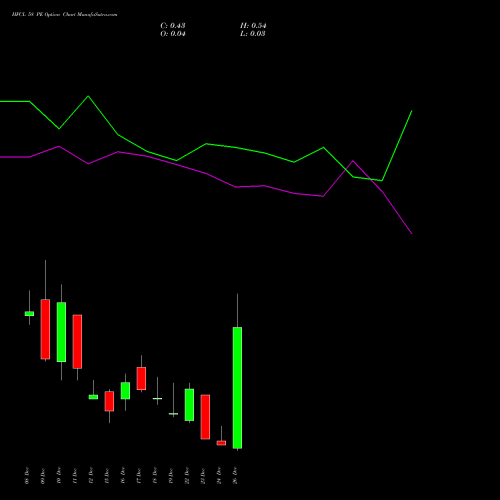This screenshot has height=500, width=500.
Task: Select the 12 Dec date label
Action: pyautogui.click(x=91, y=475)
